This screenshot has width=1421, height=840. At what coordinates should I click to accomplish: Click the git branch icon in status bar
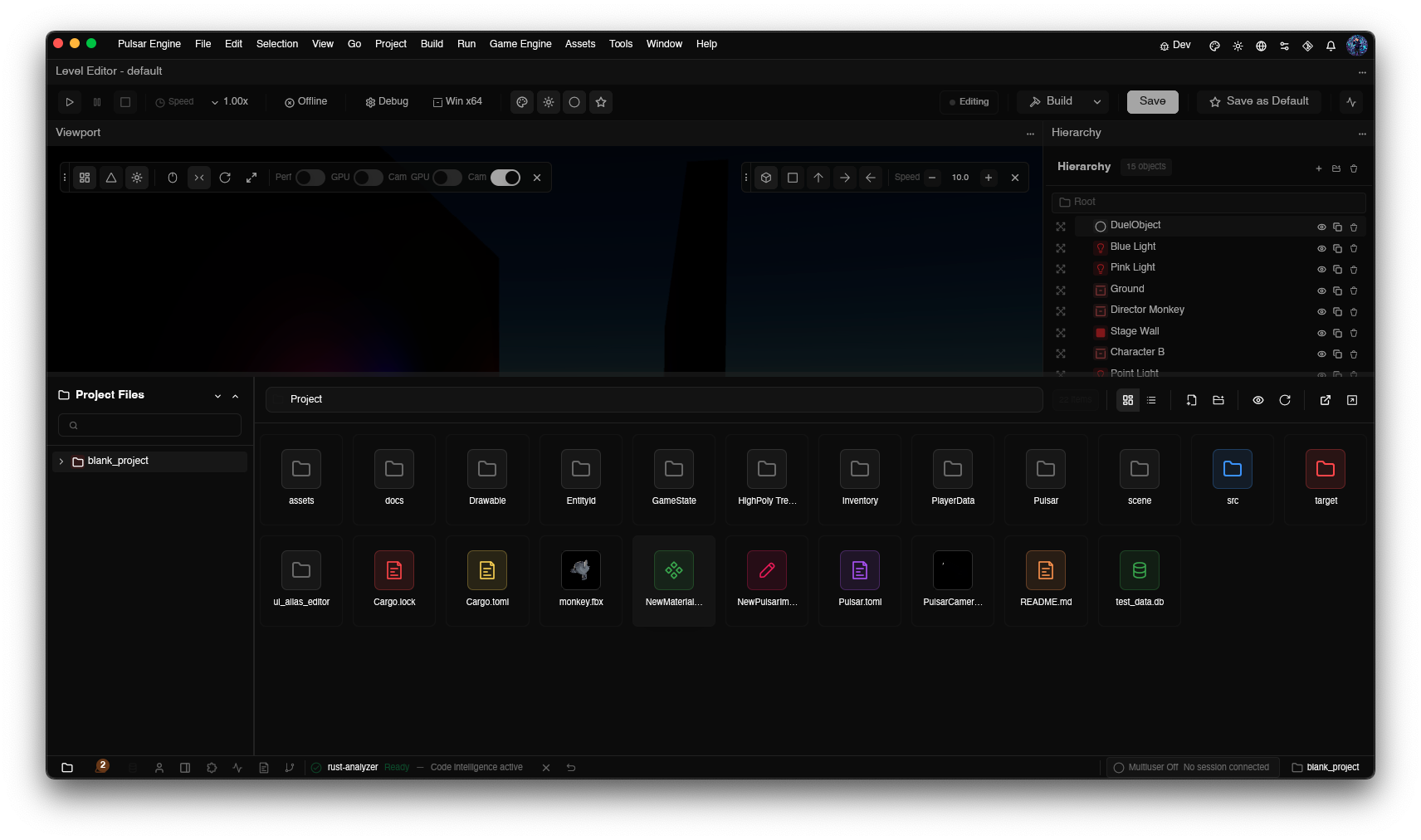(290, 768)
